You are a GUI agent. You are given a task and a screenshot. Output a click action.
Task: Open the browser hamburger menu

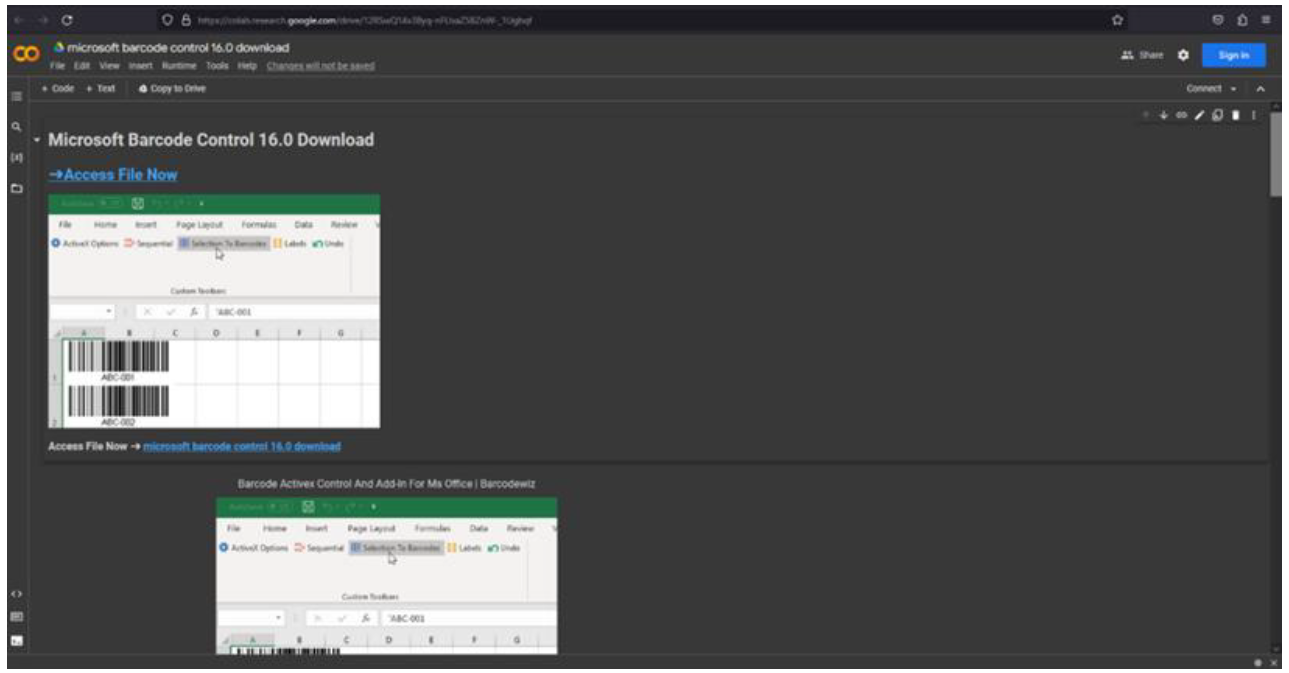pos(1266,19)
